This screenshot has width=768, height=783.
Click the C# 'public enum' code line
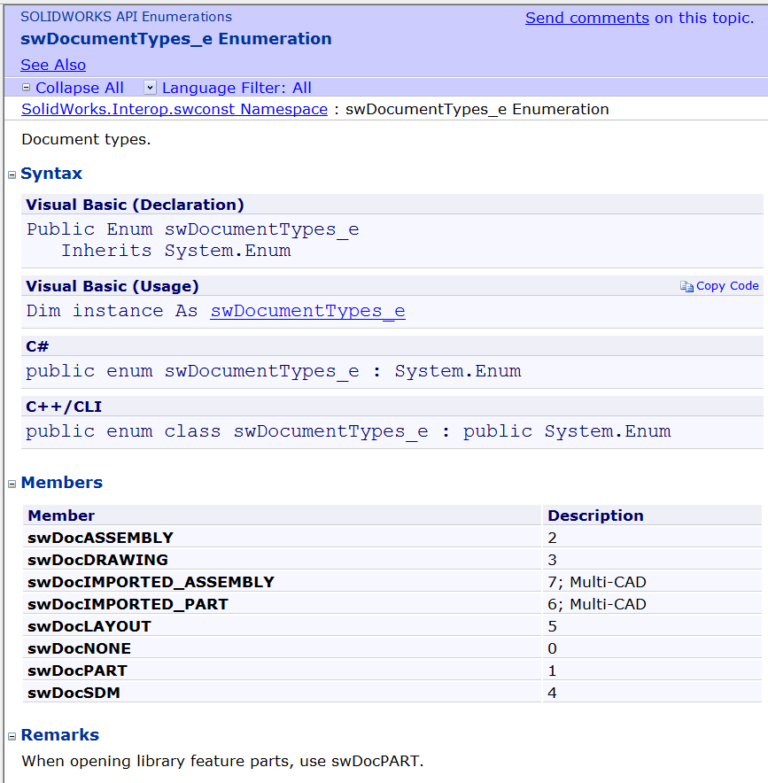click(273, 372)
